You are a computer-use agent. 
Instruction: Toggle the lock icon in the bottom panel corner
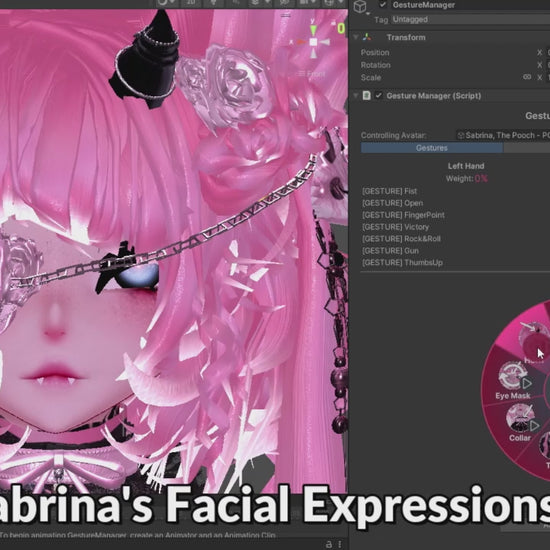[x=329, y=544]
